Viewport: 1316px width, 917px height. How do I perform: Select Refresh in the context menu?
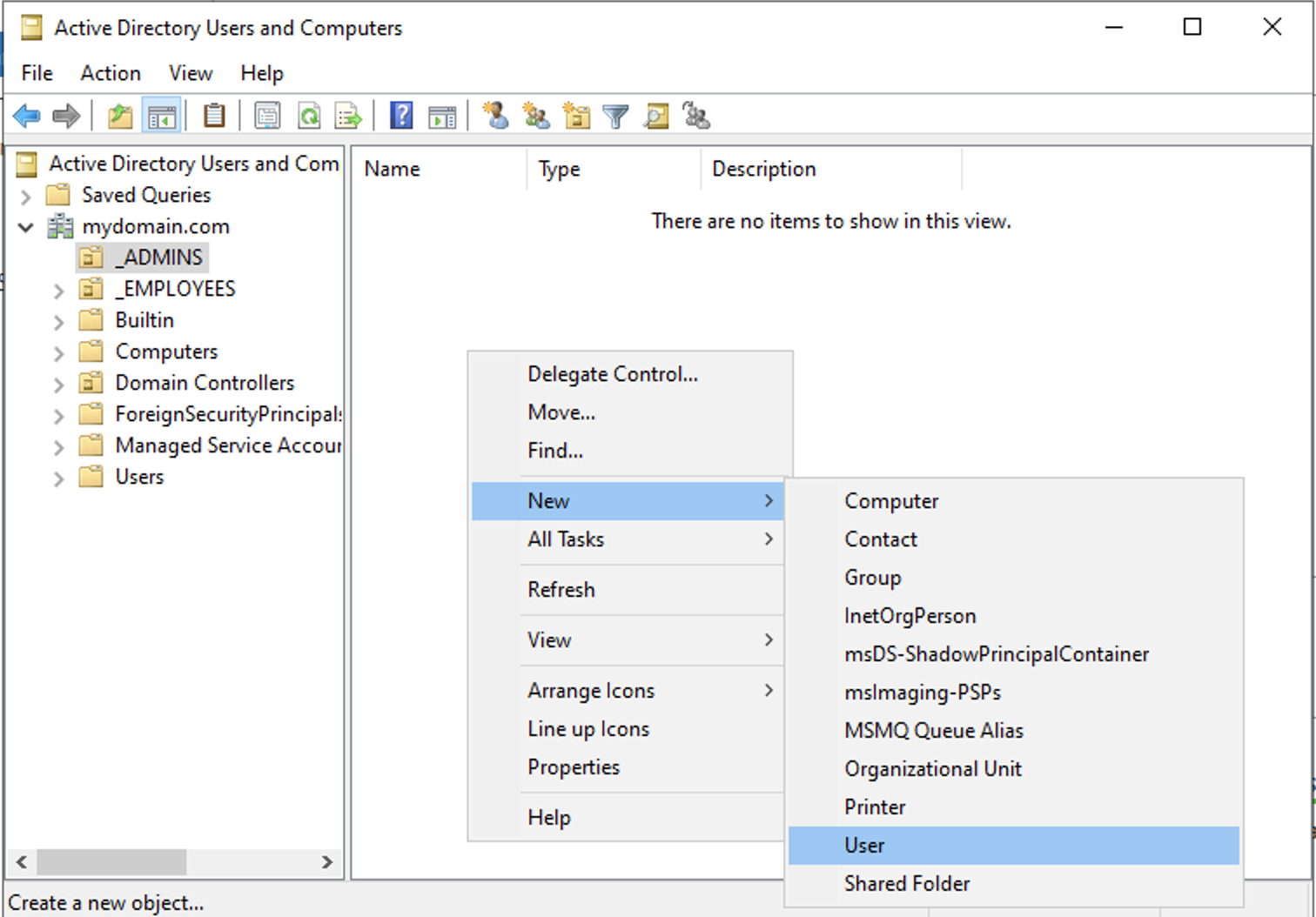click(x=628, y=590)
